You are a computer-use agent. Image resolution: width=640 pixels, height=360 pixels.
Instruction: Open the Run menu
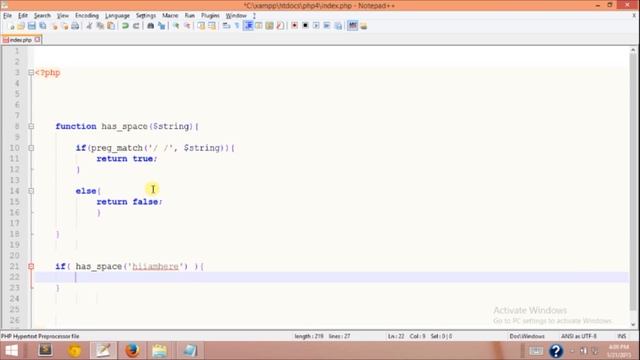pos(190,16)
